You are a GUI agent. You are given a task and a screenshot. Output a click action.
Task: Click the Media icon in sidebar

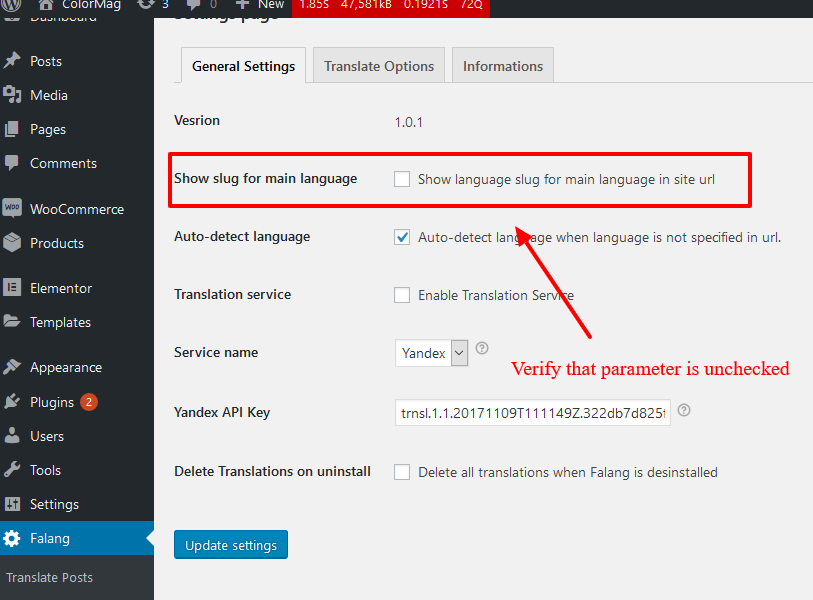click(11, 95)
